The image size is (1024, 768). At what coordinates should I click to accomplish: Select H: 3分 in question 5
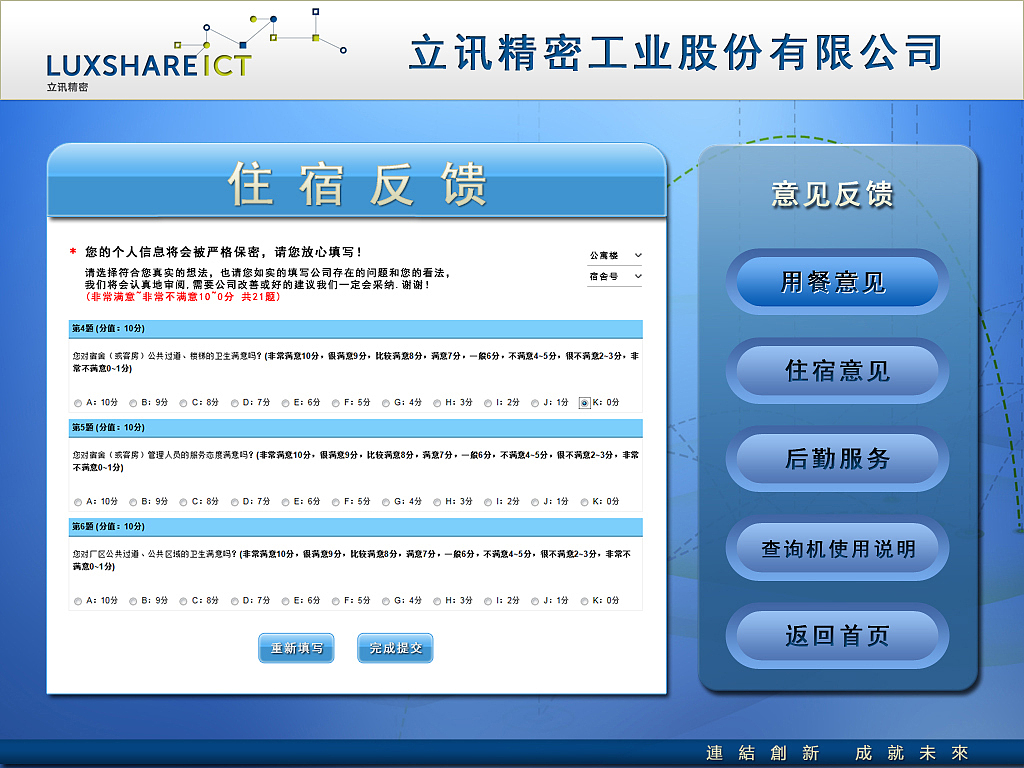[437, 502]
